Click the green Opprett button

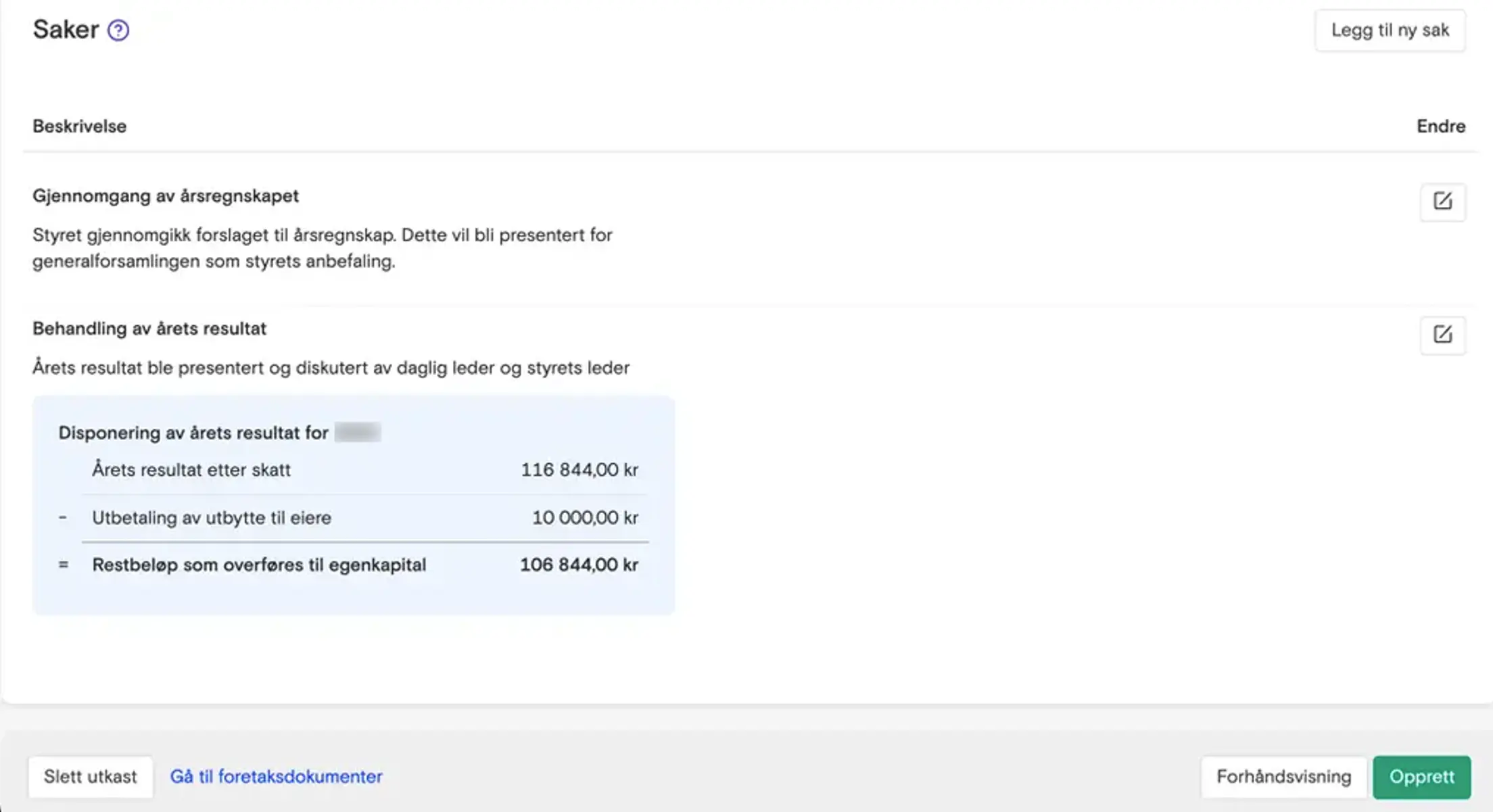click(1421, 777)
